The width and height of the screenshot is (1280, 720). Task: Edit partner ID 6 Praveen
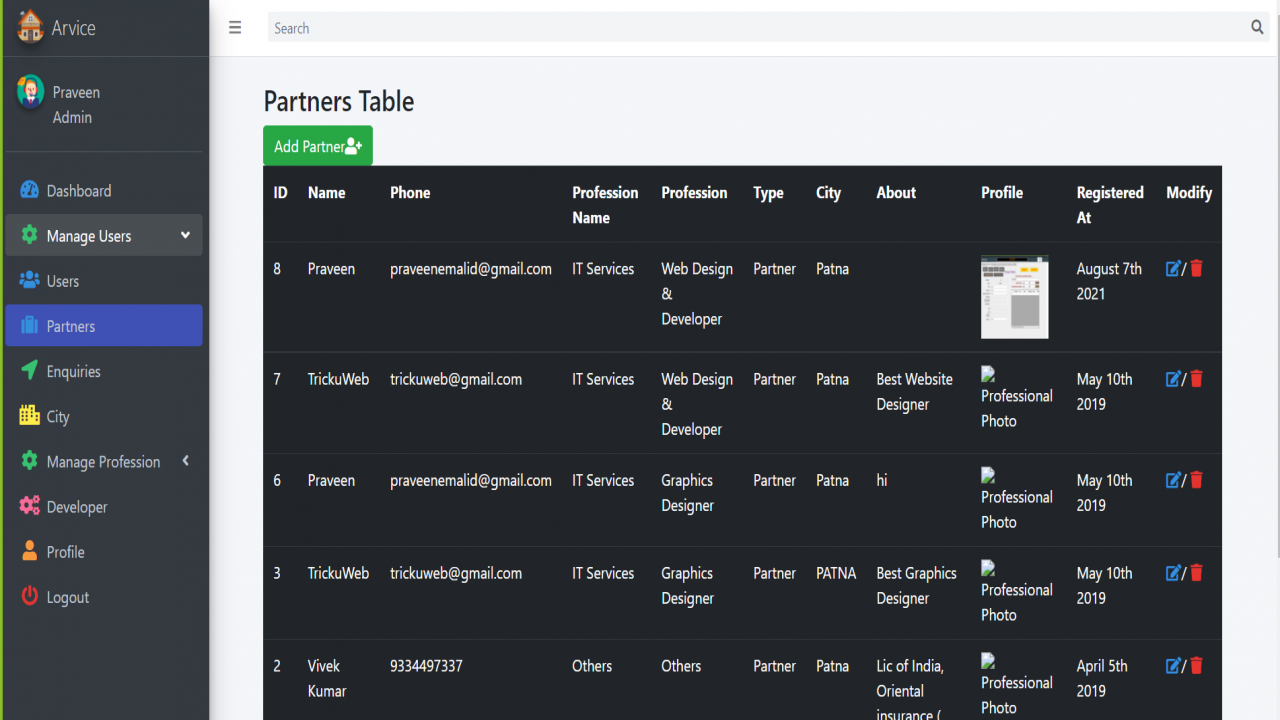coord(1173,479)
